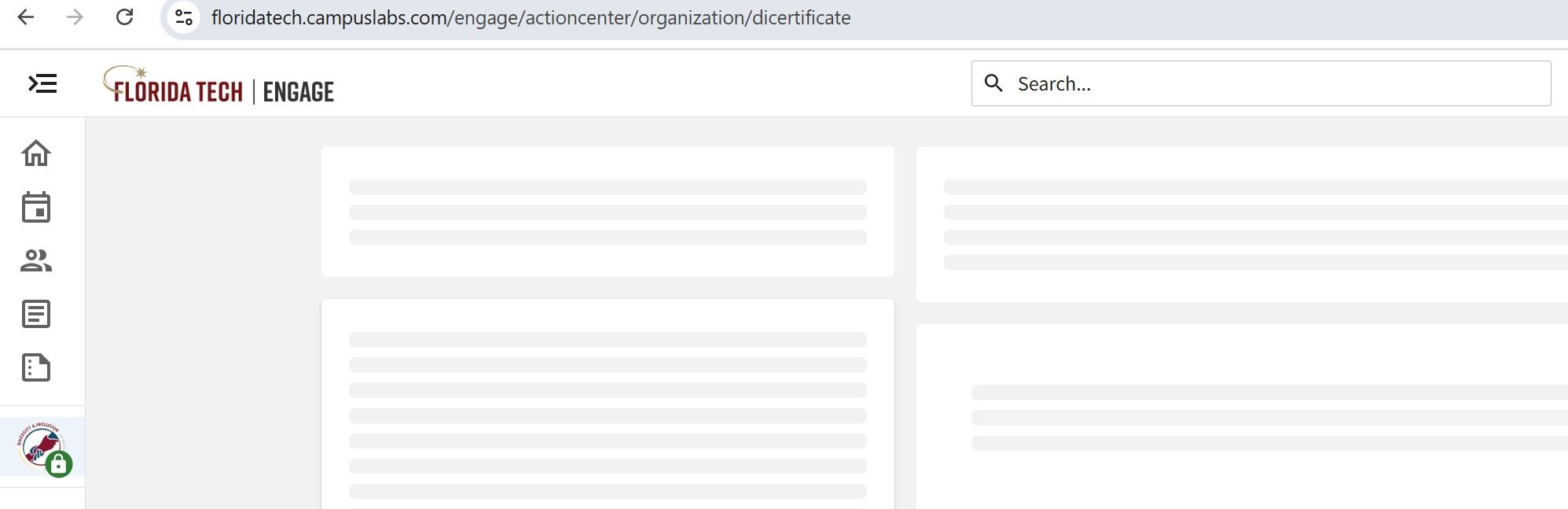This screenshot has height=509, width=1568.
Task: Click the magnifying glass search icon
Action: [993, 83]
